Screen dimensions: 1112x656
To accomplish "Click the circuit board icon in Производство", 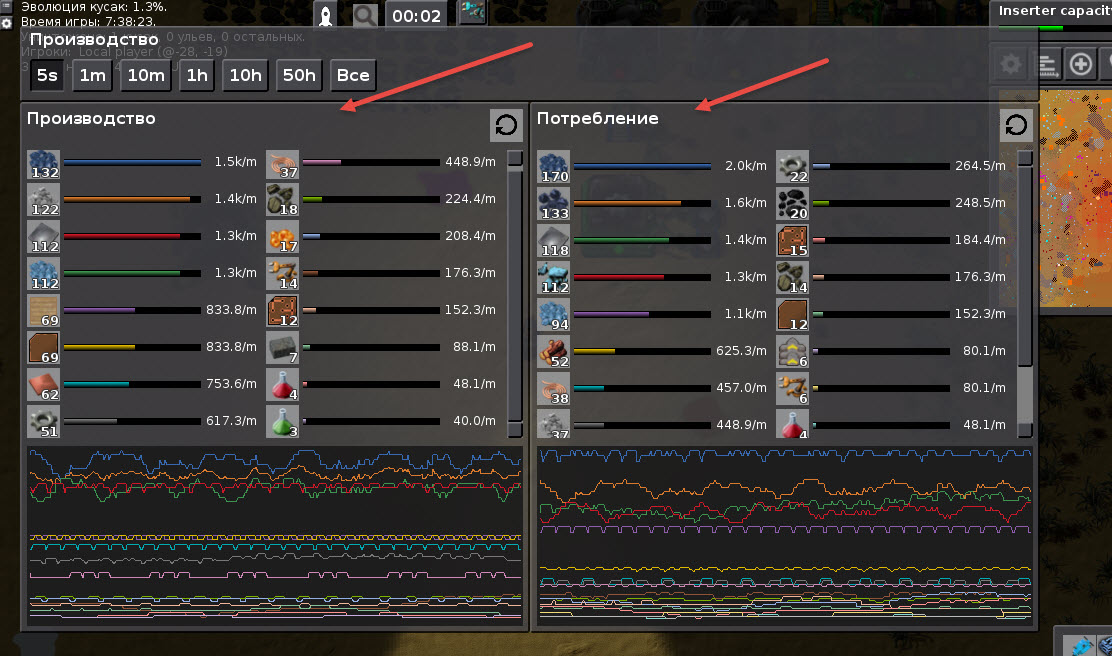I will [282, 312].
